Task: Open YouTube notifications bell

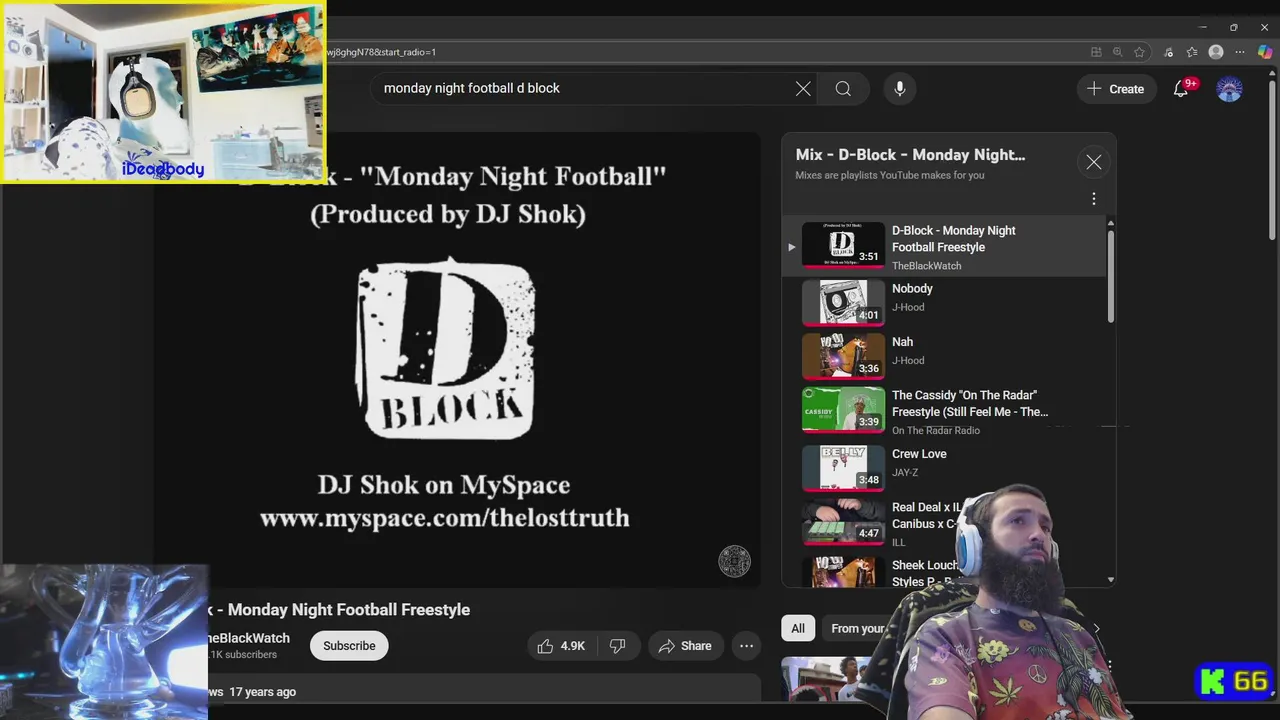Action: tap(1181, 89)
